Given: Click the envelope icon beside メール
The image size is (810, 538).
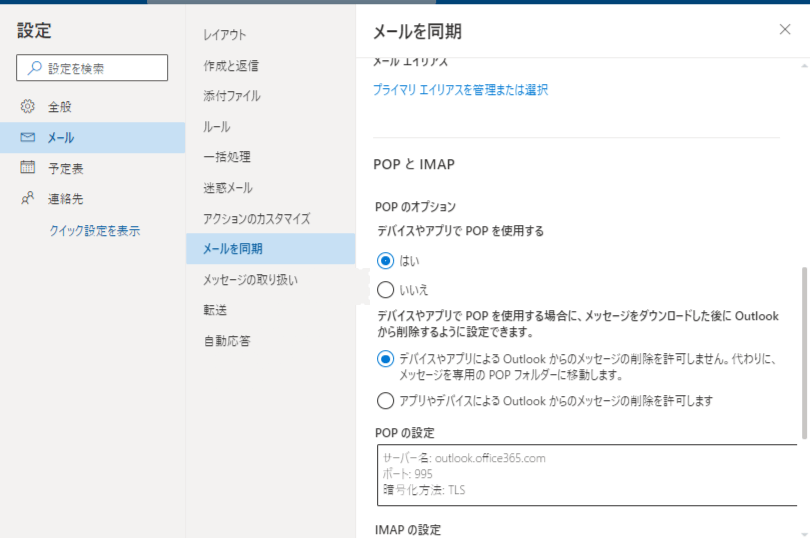Looking at the screenshot, I should click(x=28, y=138).
